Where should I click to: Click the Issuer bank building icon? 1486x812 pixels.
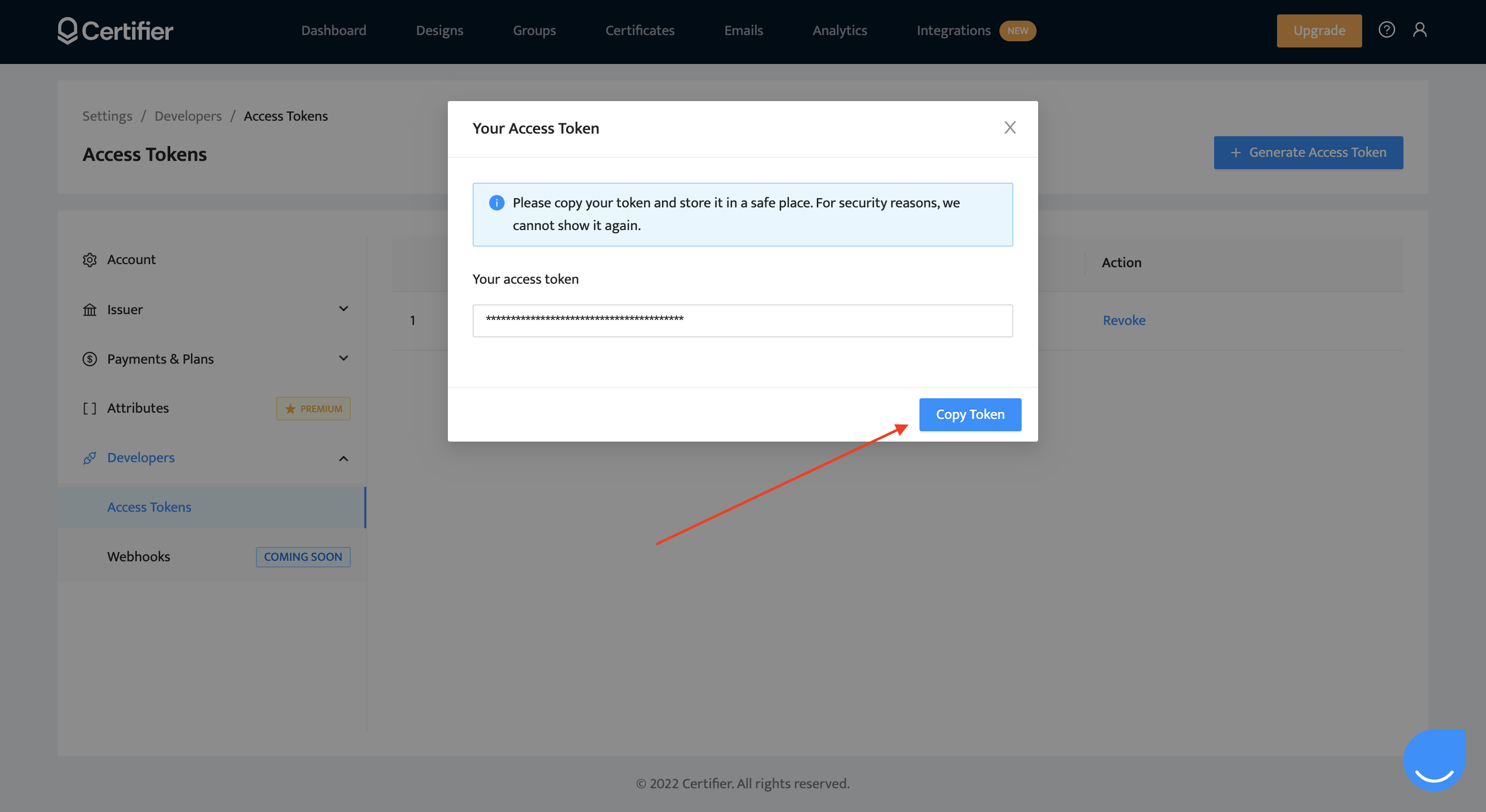(x=89, y=310)
